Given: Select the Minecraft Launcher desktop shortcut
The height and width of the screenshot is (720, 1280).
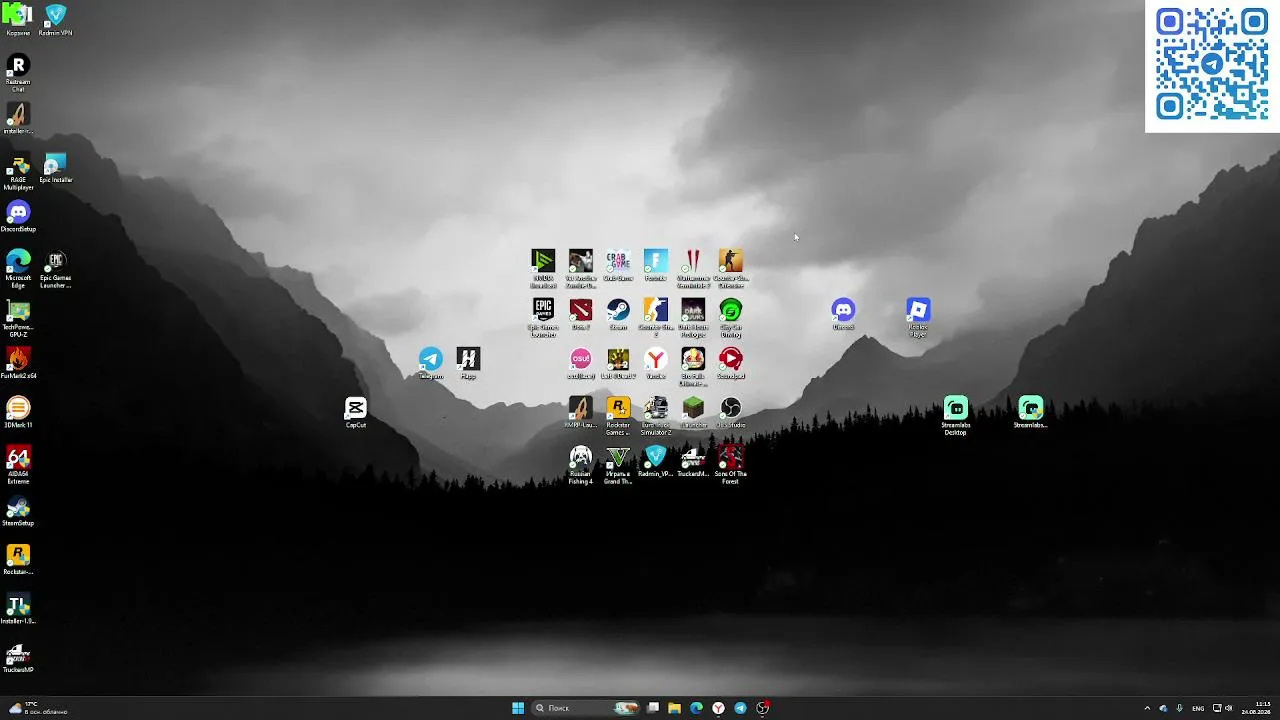Looking at the screenshot, I should (693, 412).
